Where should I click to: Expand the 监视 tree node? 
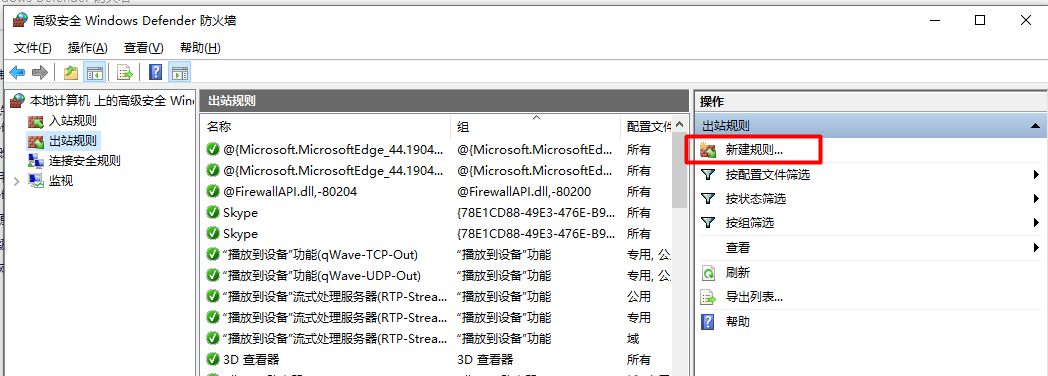(17, 181)
